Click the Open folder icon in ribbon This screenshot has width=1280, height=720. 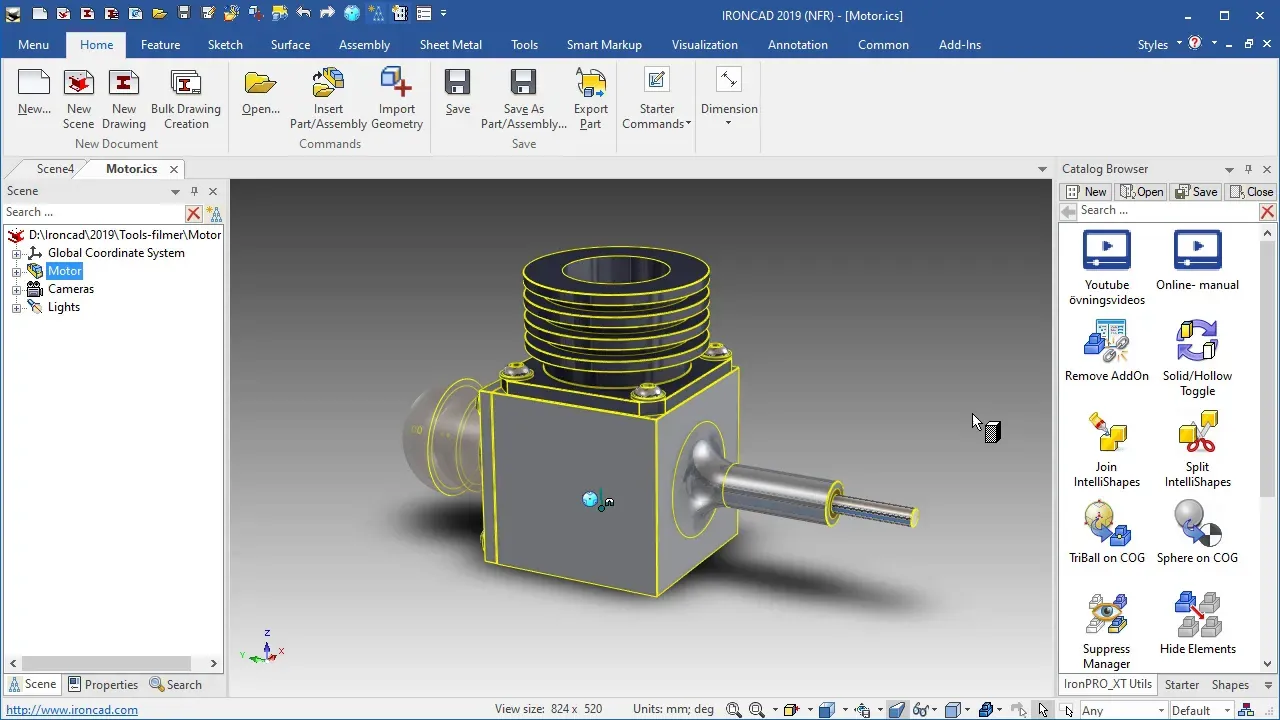tap(260, 83)
